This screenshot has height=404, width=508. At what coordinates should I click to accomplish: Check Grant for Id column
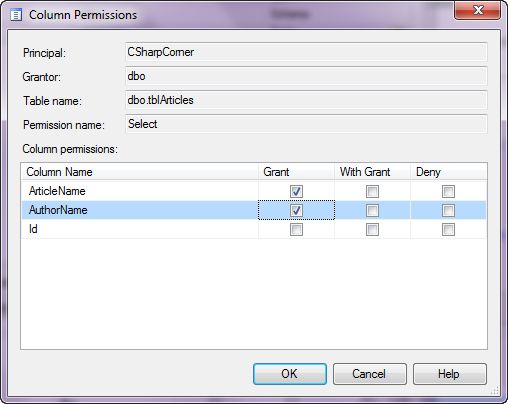pyautogui.click(x=296, y=229)
